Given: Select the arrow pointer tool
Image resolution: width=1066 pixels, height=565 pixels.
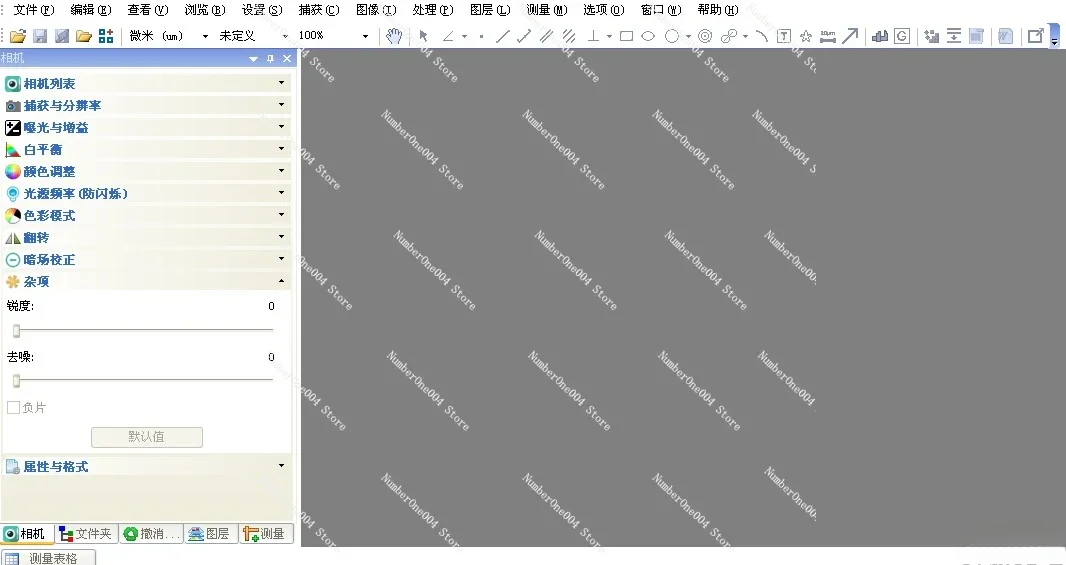Looking at the screenshot, I should pyautogui.click(x=424, y=36).
